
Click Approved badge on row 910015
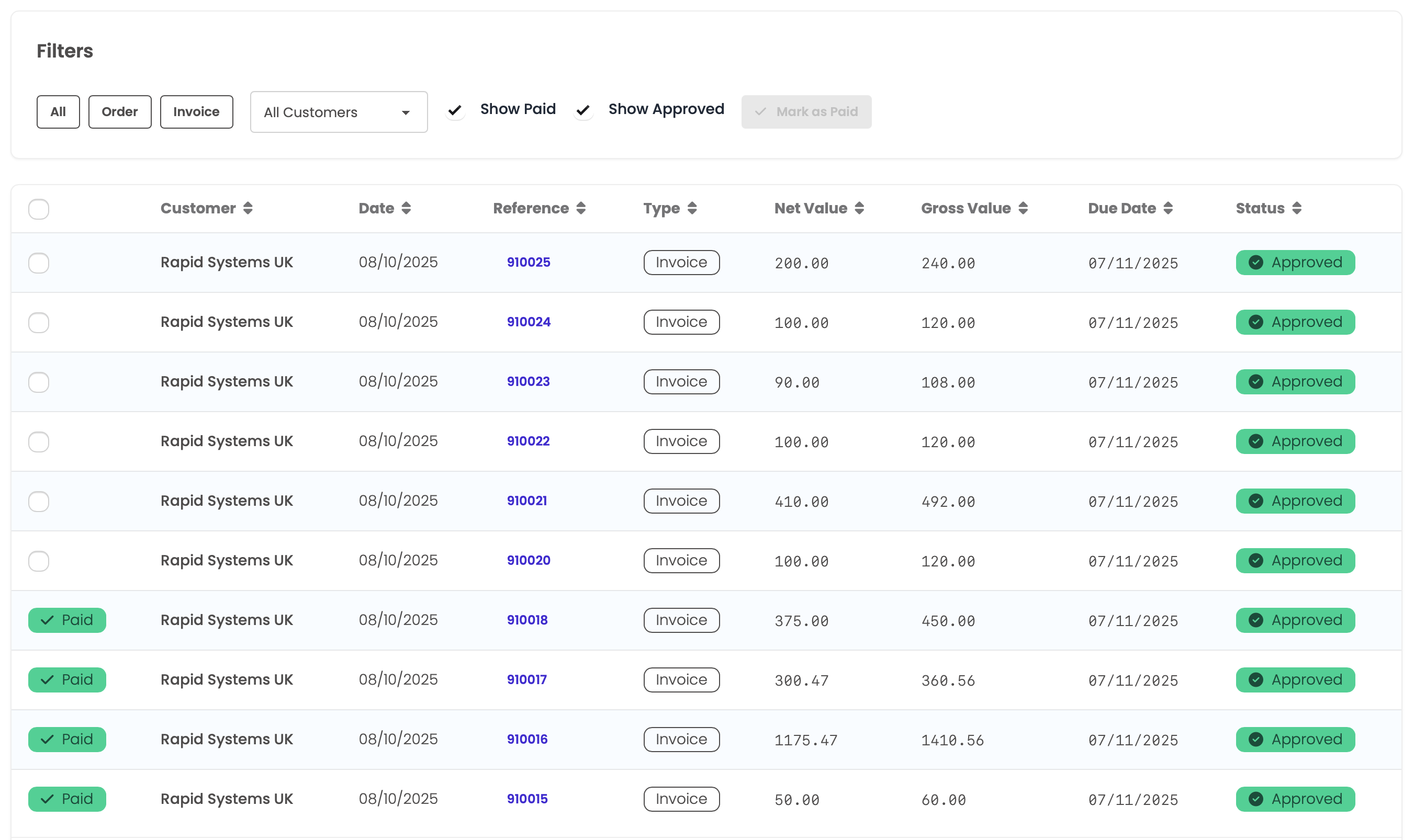pyautogui.click(x=1295, y=799)
